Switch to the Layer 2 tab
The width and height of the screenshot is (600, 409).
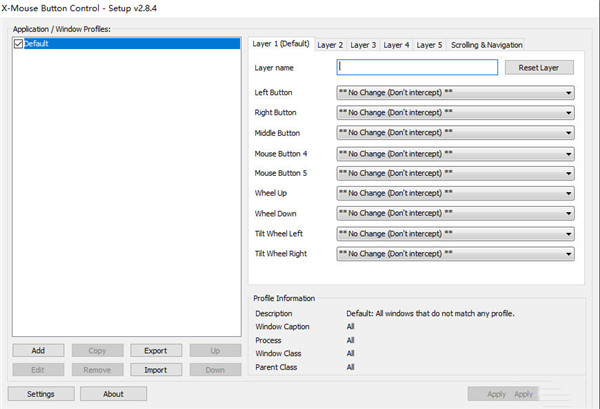[330, 45]
